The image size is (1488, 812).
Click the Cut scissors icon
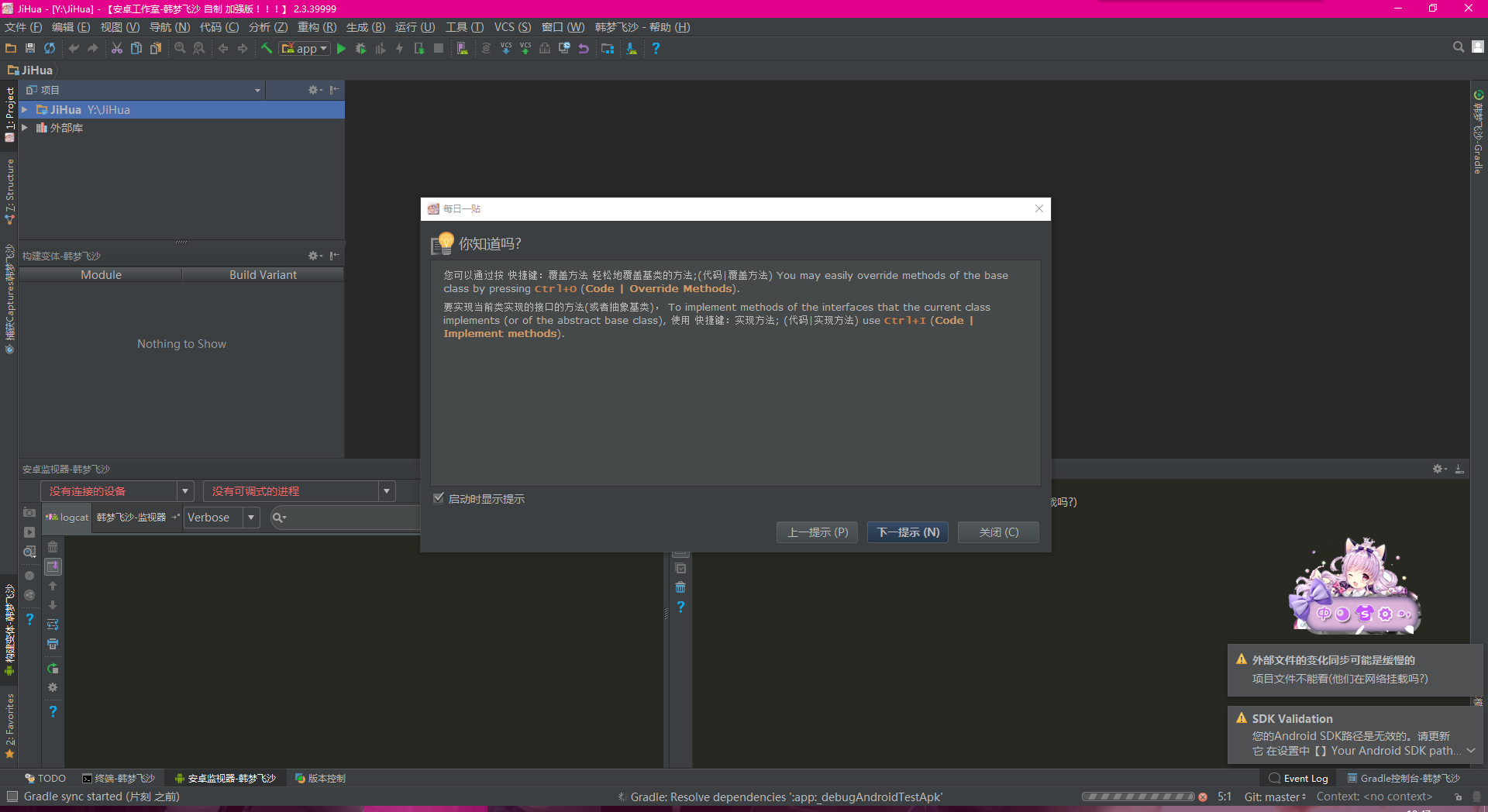[117, 48]
